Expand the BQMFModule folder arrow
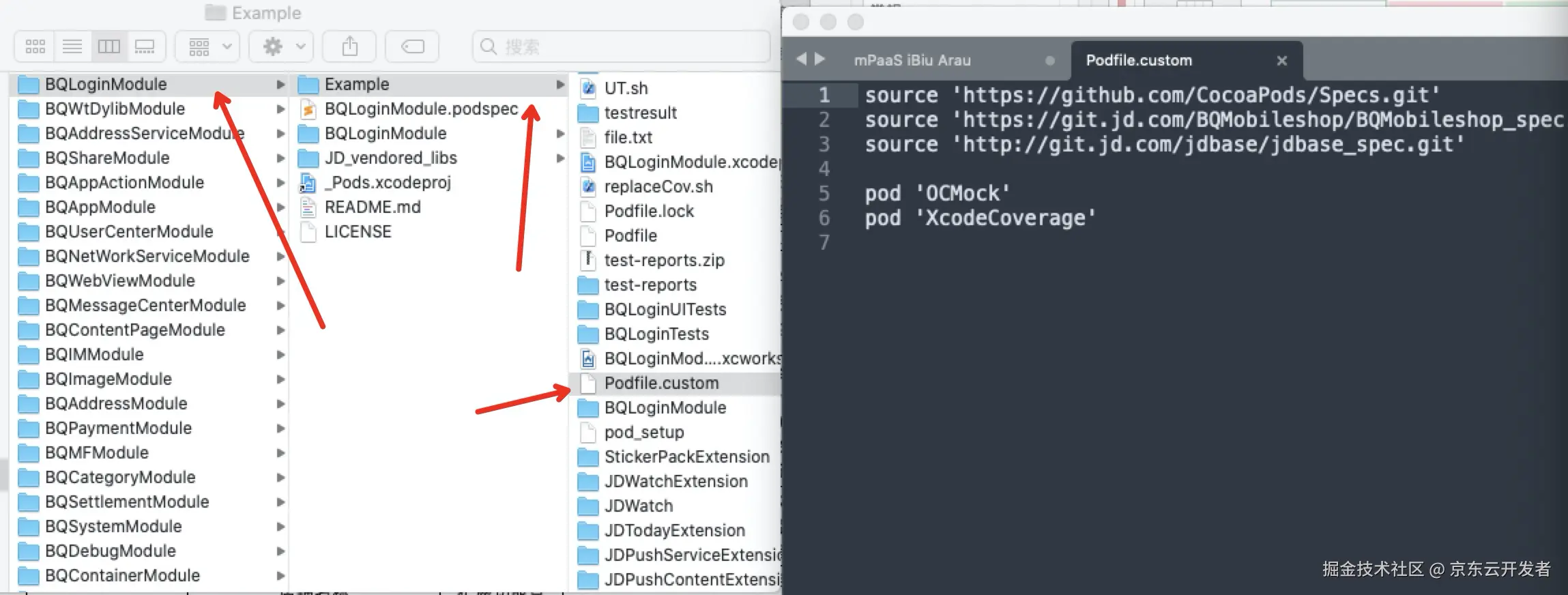This screenshot has height=595, width=1568. [280, 453]
